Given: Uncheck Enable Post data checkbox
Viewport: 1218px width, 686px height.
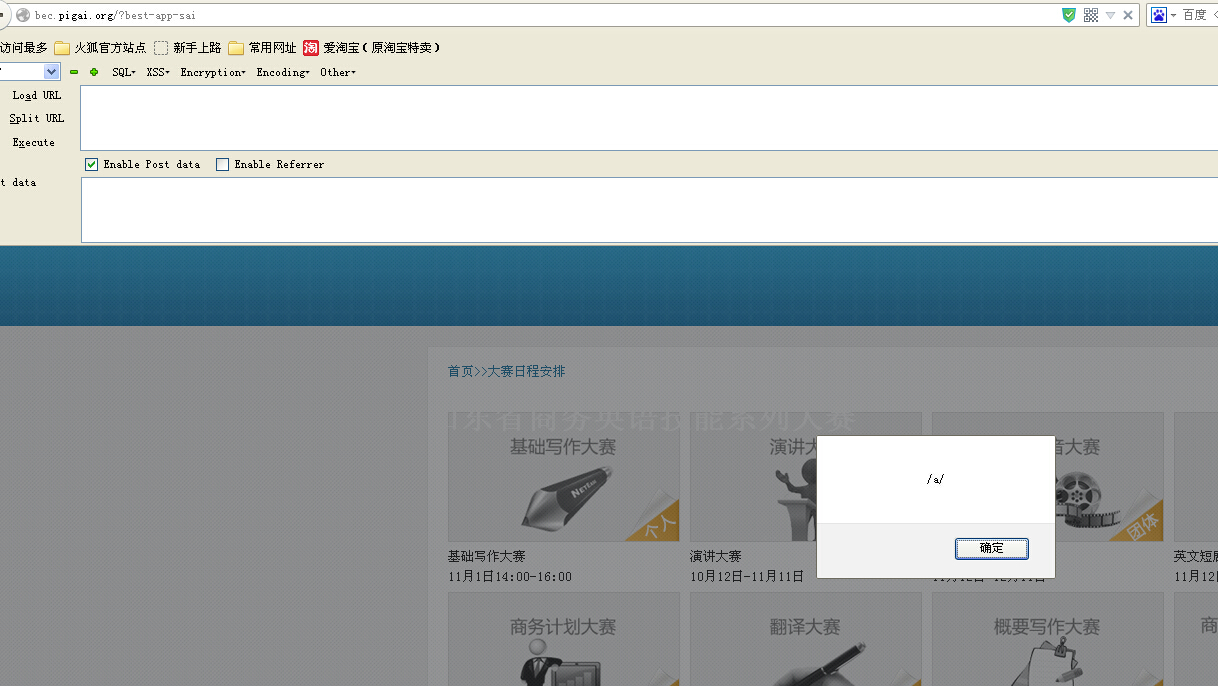Looking at the screenshot, I should 92,164.
